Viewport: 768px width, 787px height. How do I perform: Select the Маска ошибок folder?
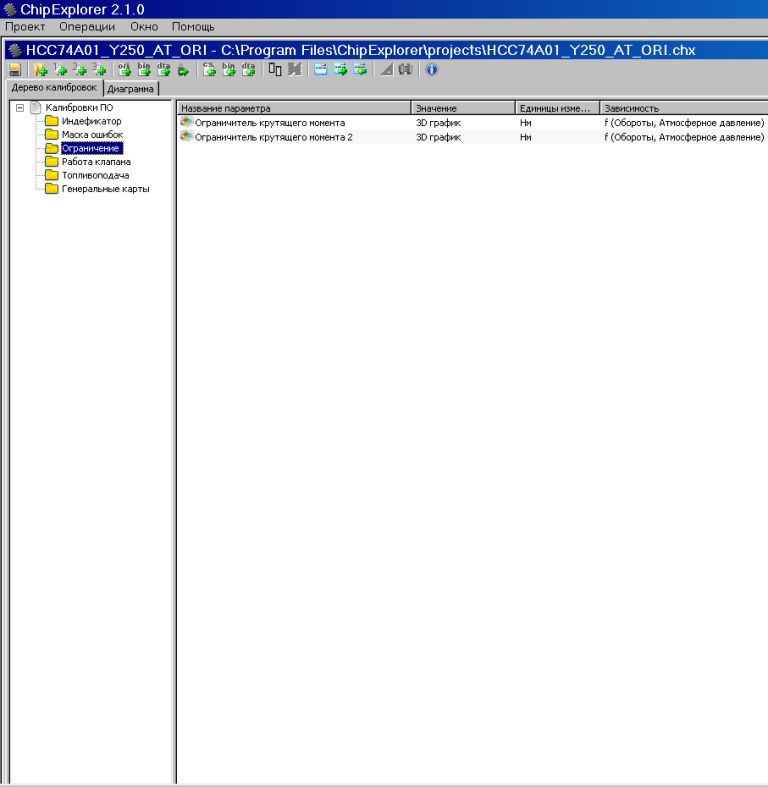[x=92, y=135]
